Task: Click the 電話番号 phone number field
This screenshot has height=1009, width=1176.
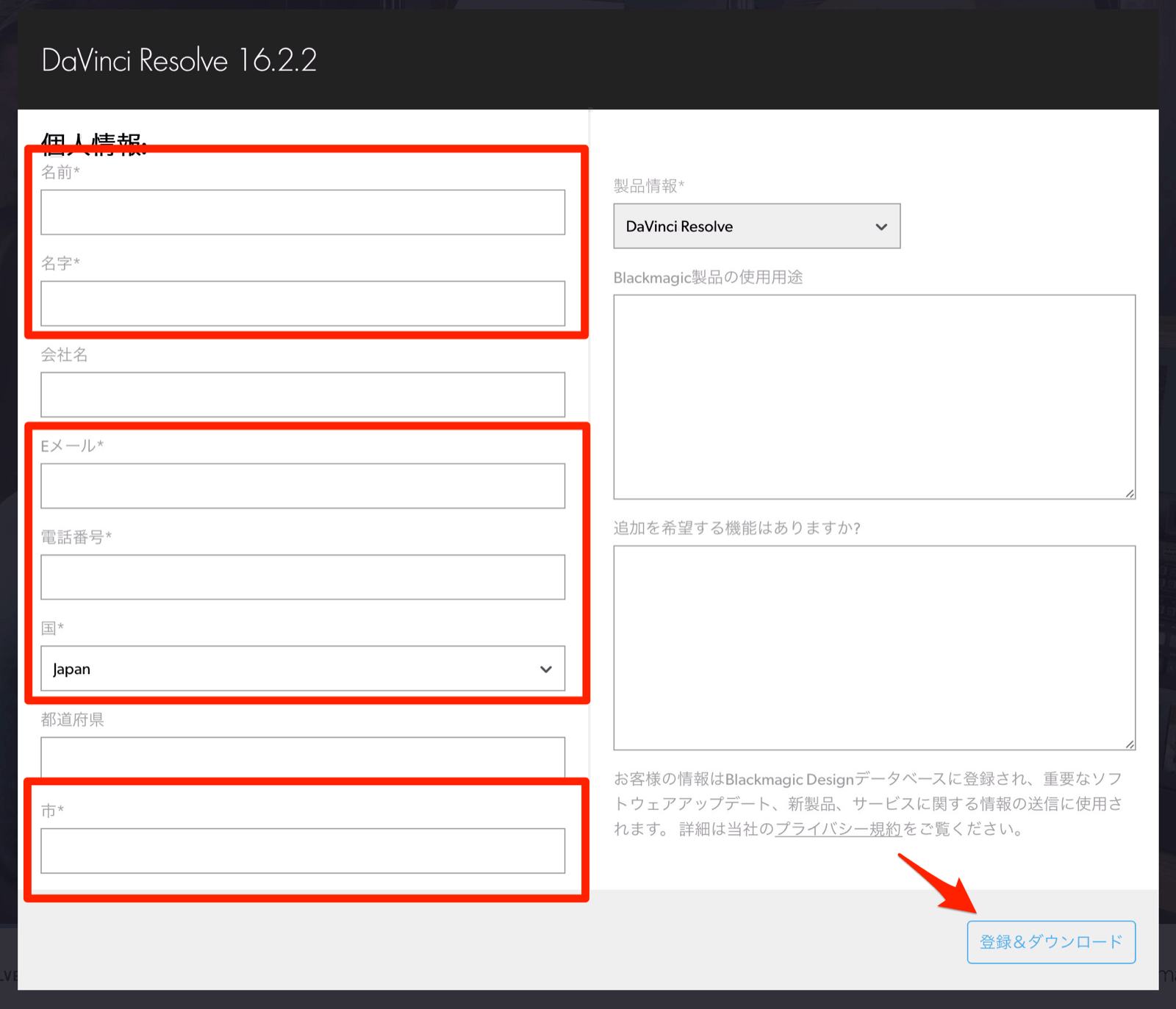Action: [303, 577]
